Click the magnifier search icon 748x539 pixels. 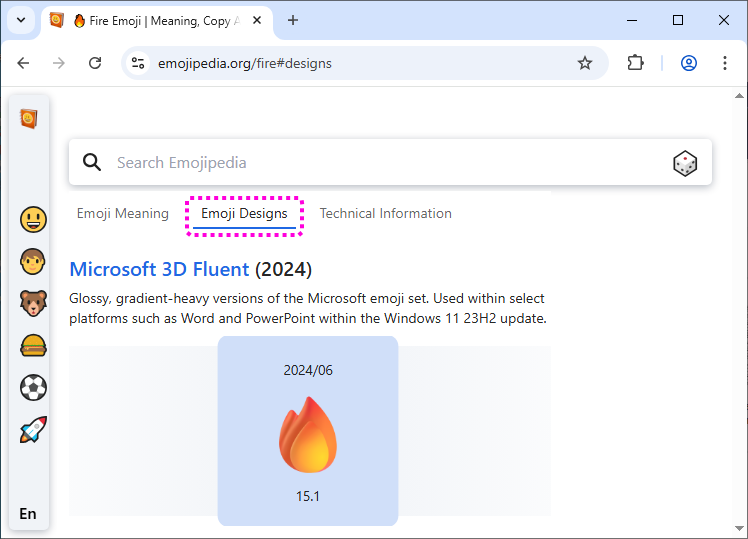pyautogui.click(x=92, y=162)
